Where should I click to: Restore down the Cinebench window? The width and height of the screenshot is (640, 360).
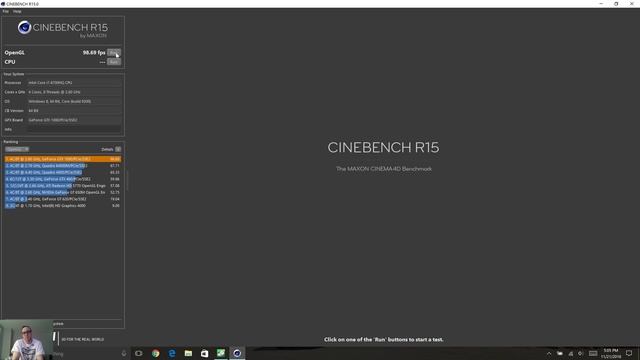pyautogui.click(x=616, y=4)
